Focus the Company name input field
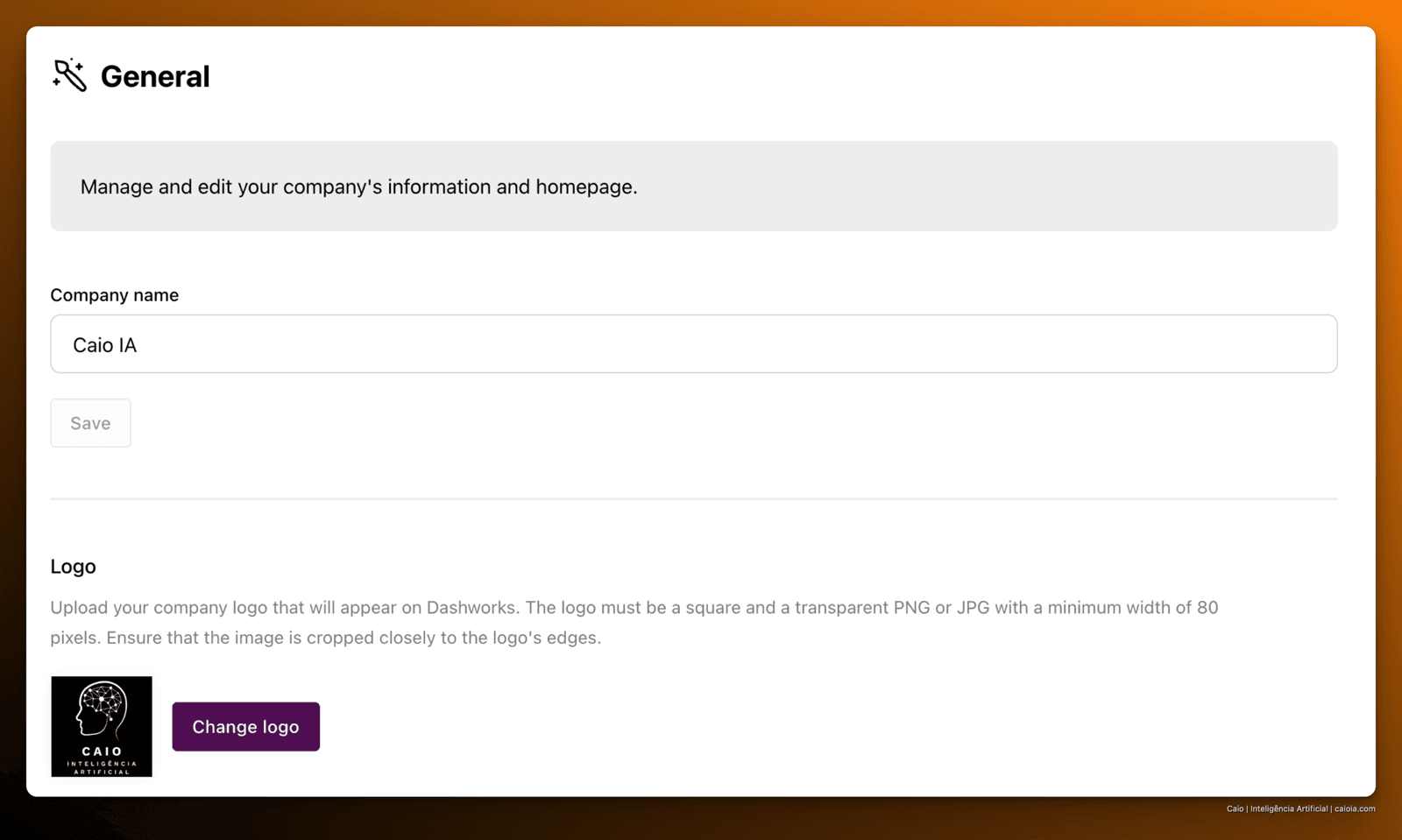The width and height of the screenshot is (1402, 840). pos(694,344)
